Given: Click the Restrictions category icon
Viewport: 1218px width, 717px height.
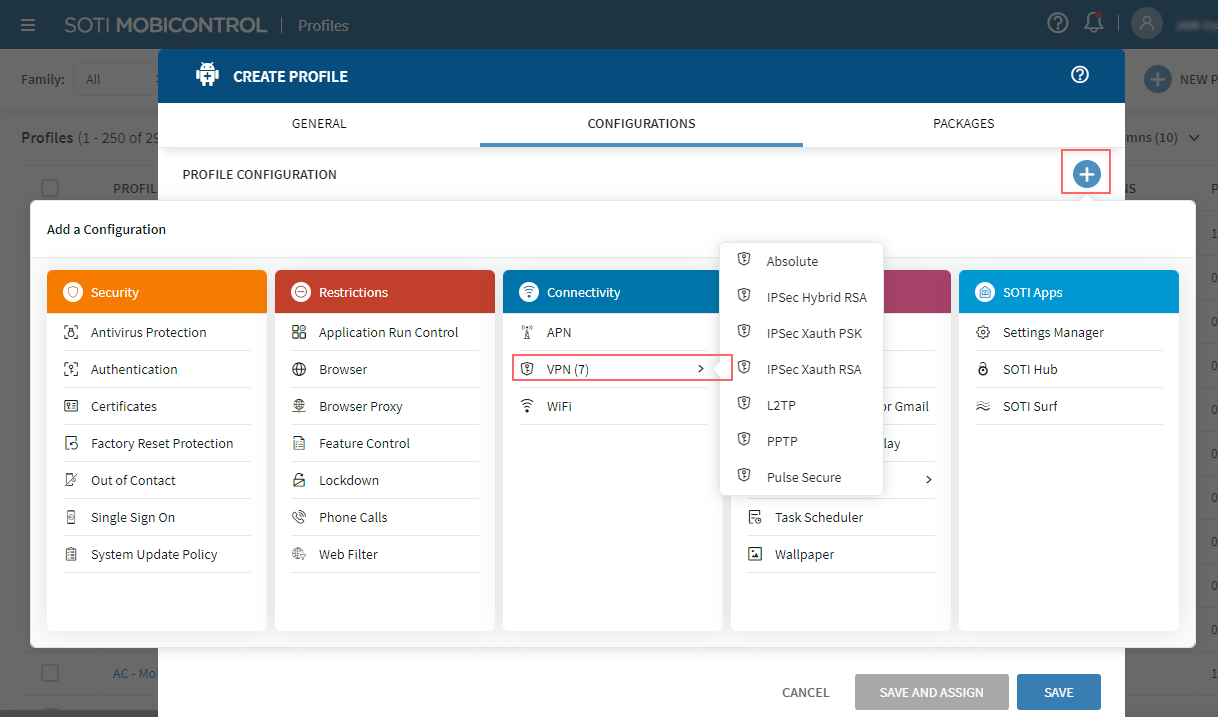Looking at the screenshot, I should point(300,292).
